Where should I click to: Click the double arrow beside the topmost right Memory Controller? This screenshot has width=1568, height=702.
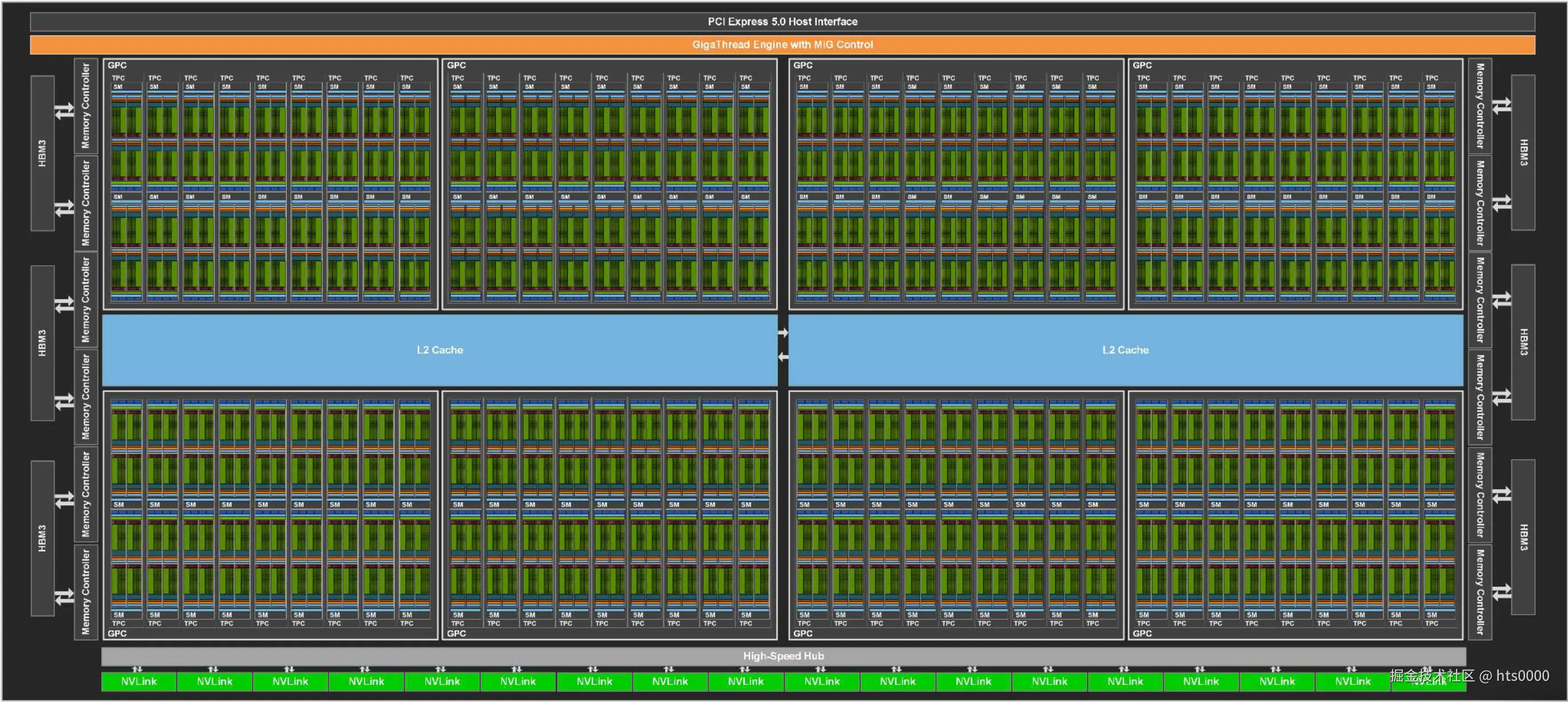tap(1501, 105)
